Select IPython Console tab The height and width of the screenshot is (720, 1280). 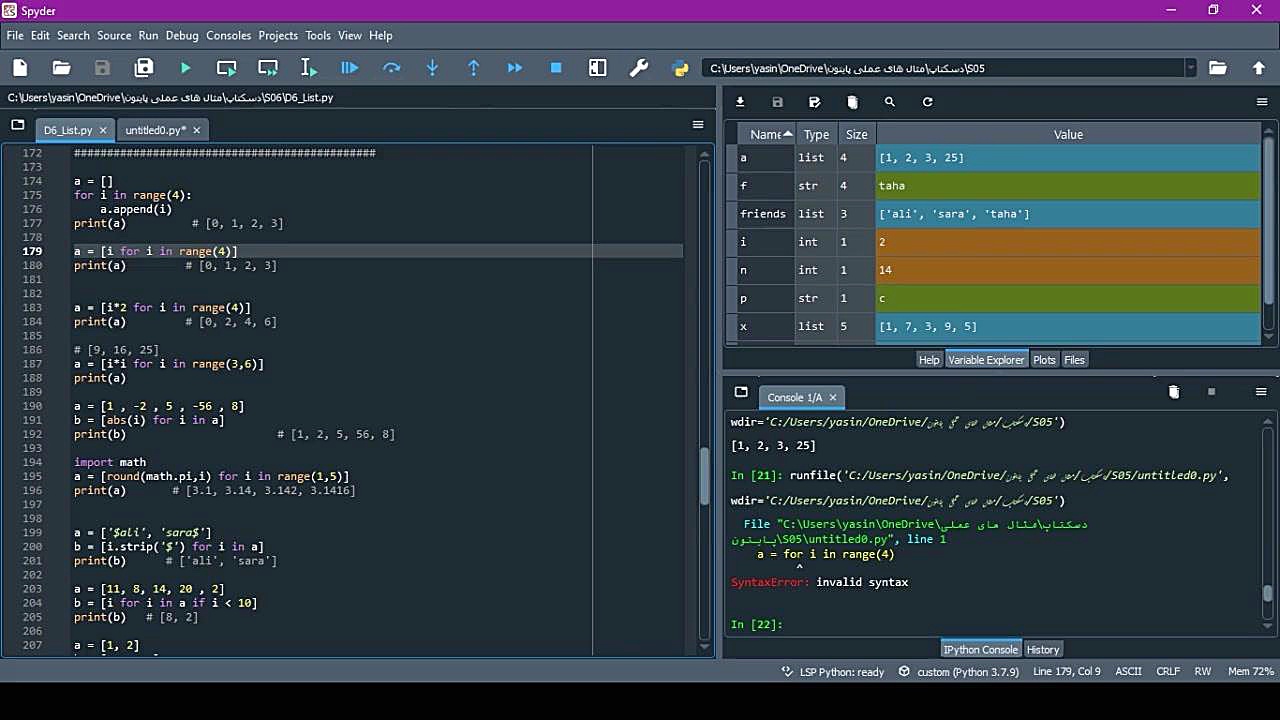(980, 649)
